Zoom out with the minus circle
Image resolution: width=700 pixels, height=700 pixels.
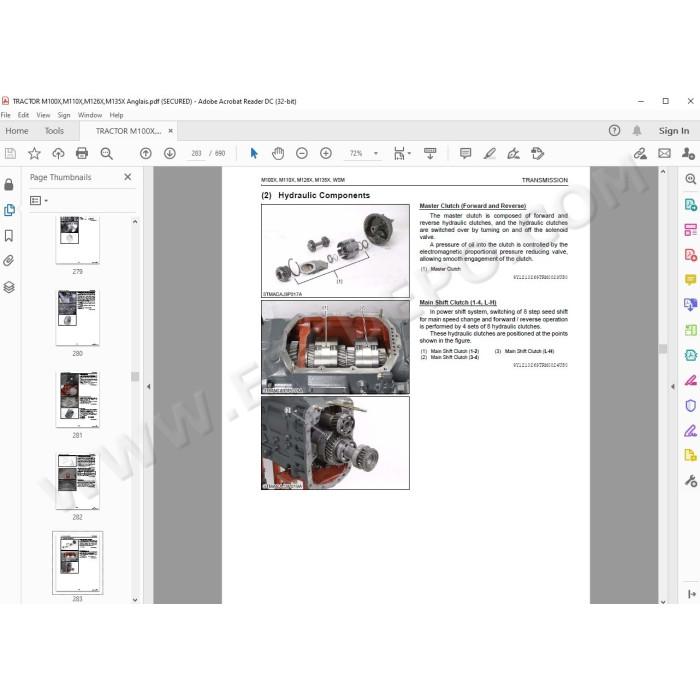pos(302,153)
